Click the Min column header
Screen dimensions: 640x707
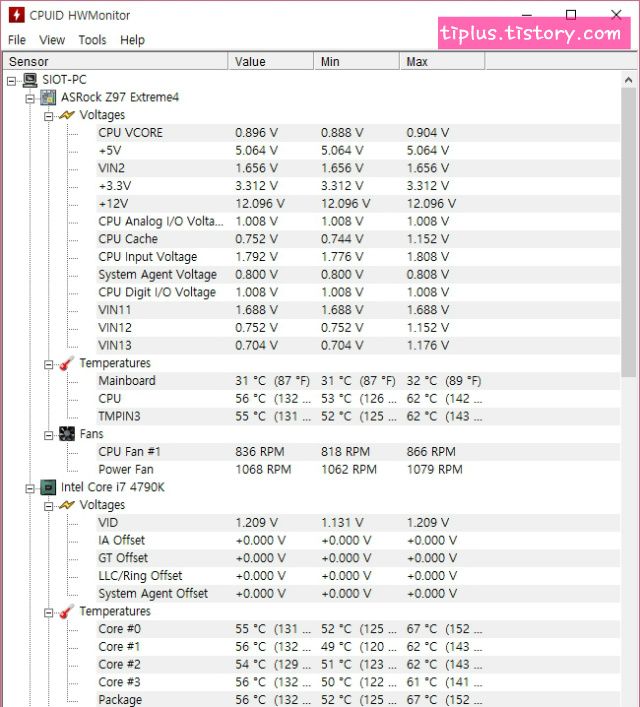click(356, 61)
